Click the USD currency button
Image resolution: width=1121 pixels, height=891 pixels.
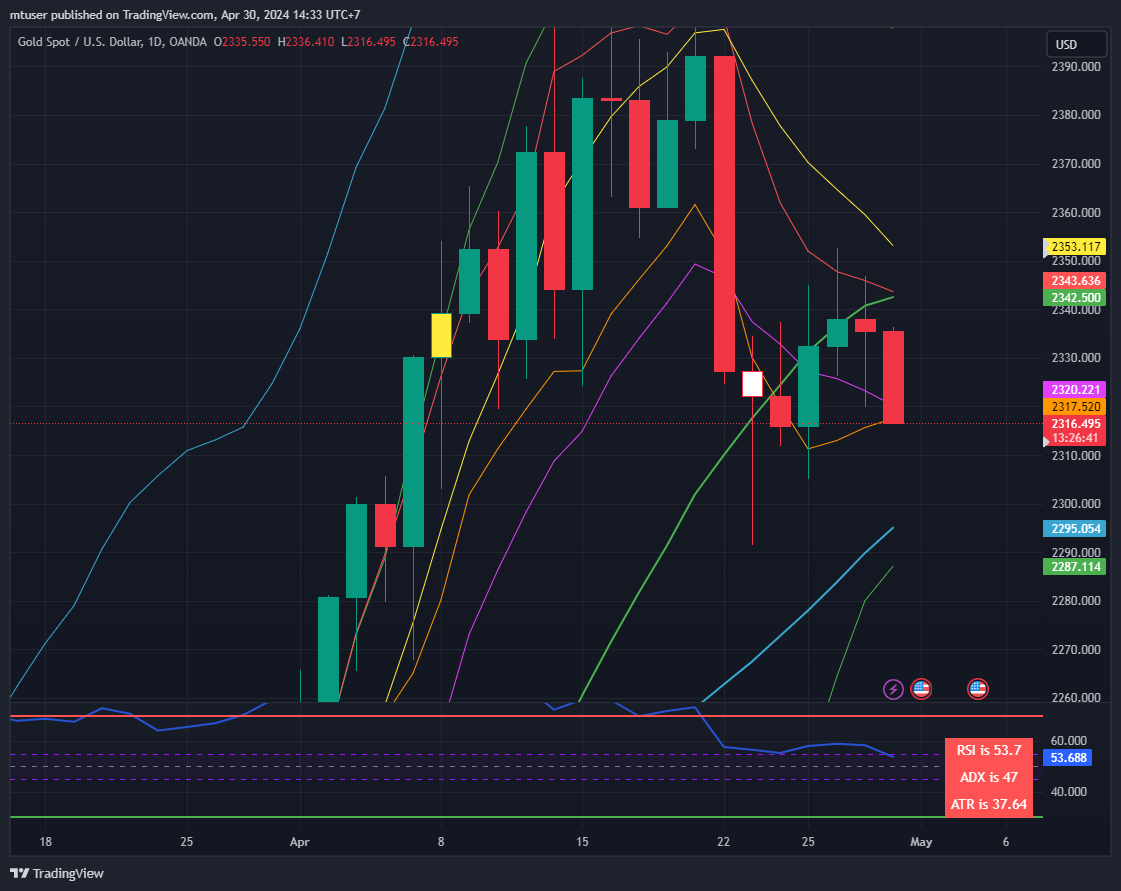pos(1075,44)
